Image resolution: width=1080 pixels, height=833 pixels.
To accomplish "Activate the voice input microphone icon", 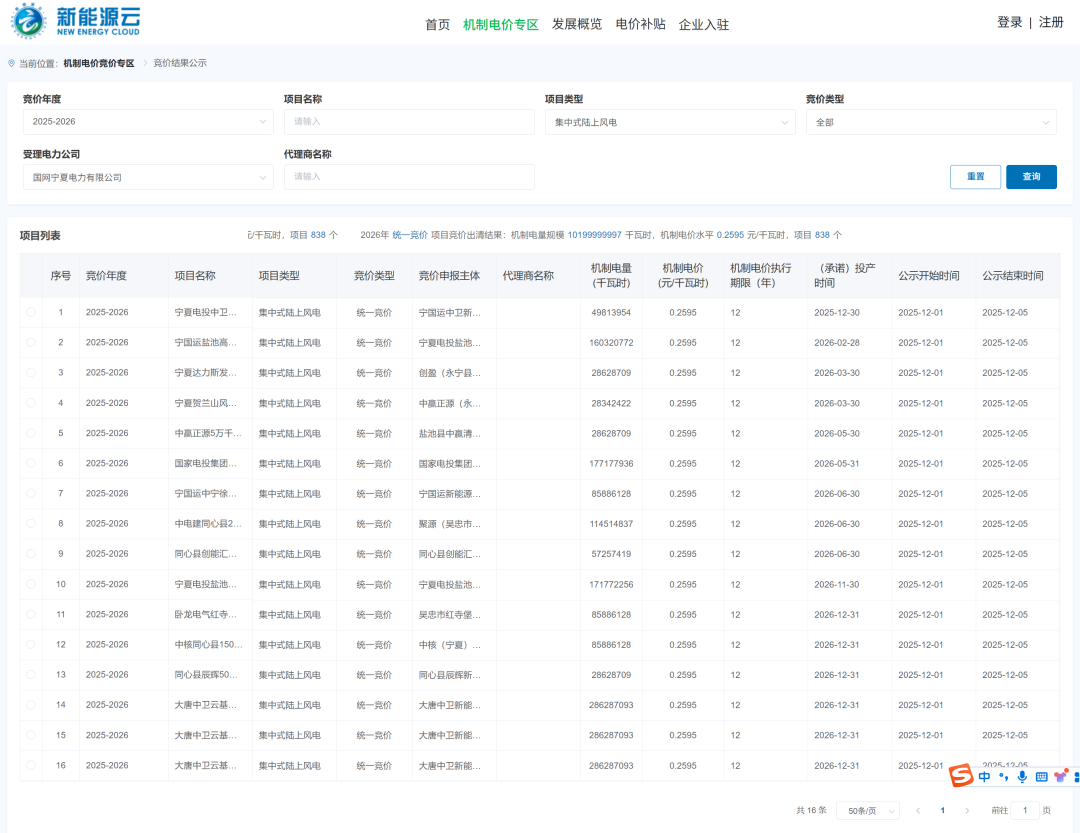I will click(1021, 776).
